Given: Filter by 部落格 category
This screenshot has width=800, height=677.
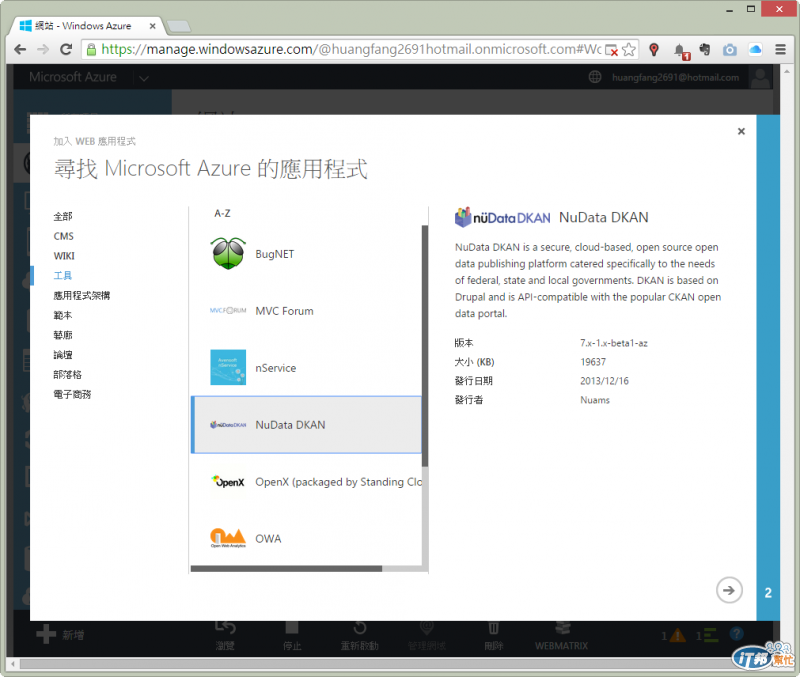Looking at the screenshot, I should (x=67, y=374).
